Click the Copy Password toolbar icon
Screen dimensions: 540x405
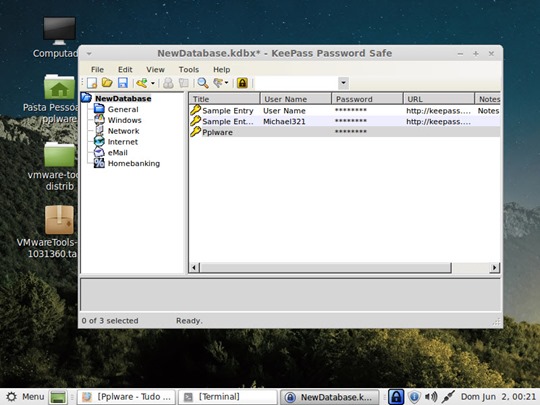184,83
